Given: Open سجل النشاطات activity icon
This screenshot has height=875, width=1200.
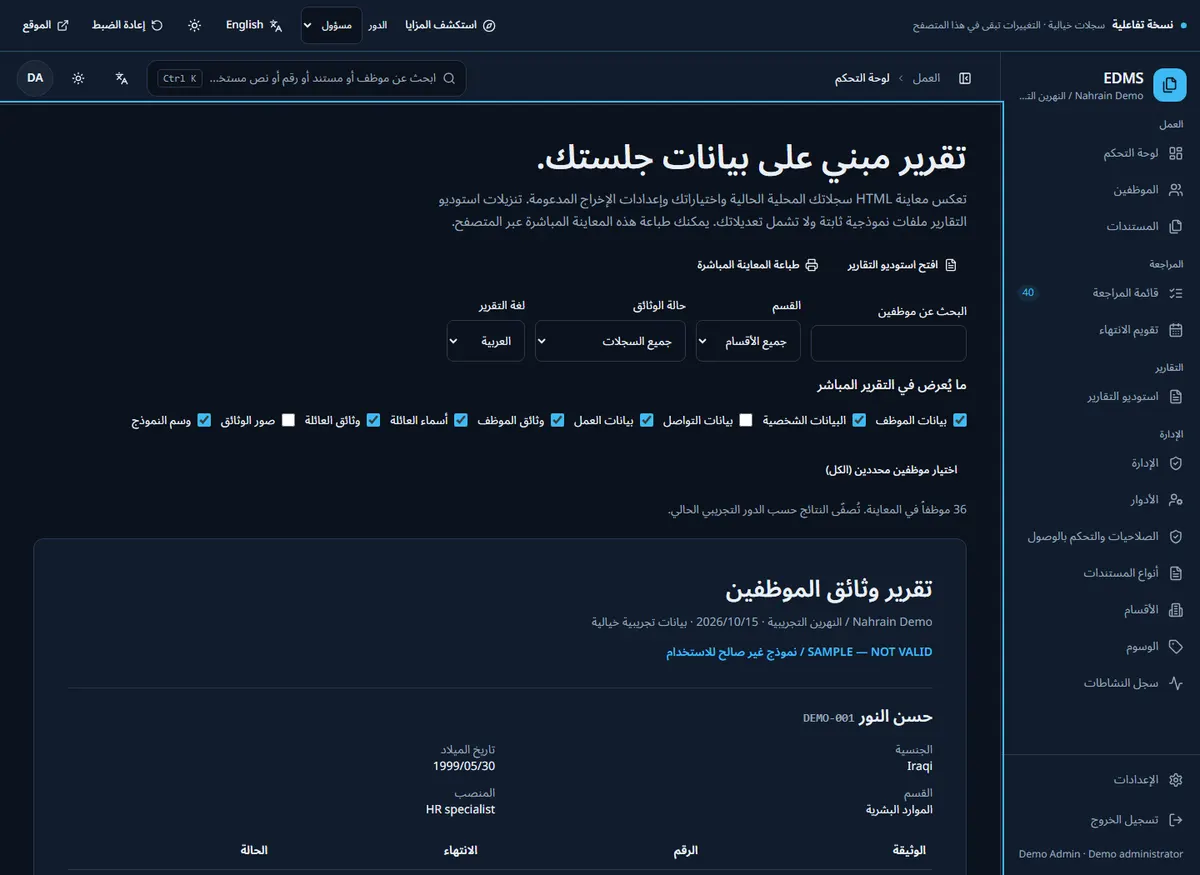Looking at the screenshot, I should click(1176, 683).
